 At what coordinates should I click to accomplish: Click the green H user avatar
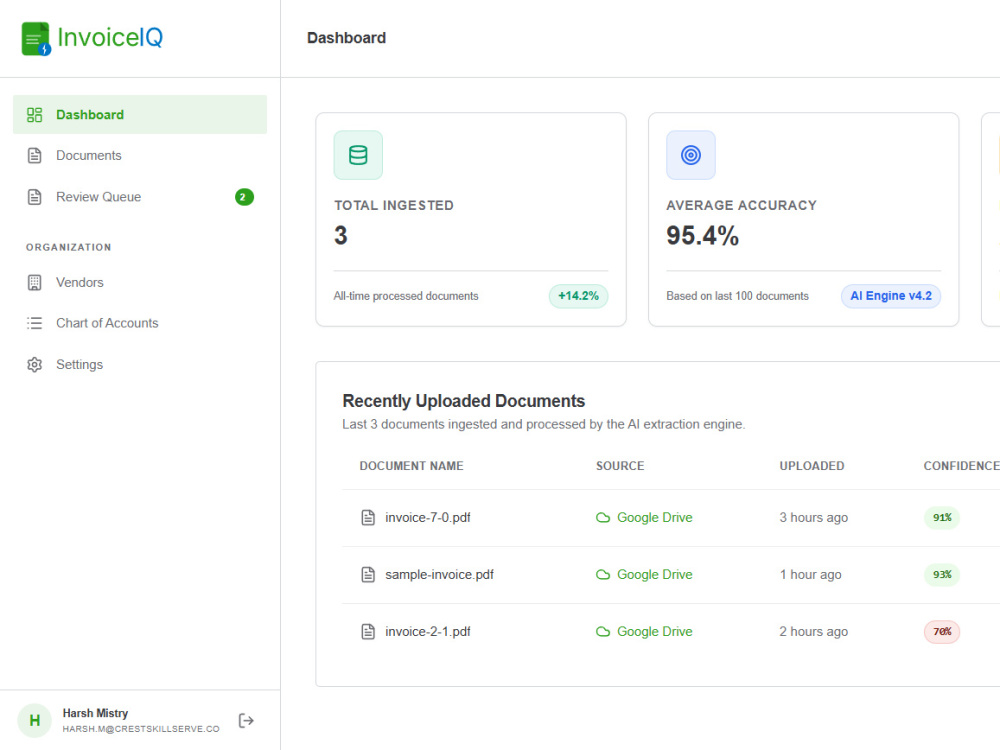click(34, 721)
